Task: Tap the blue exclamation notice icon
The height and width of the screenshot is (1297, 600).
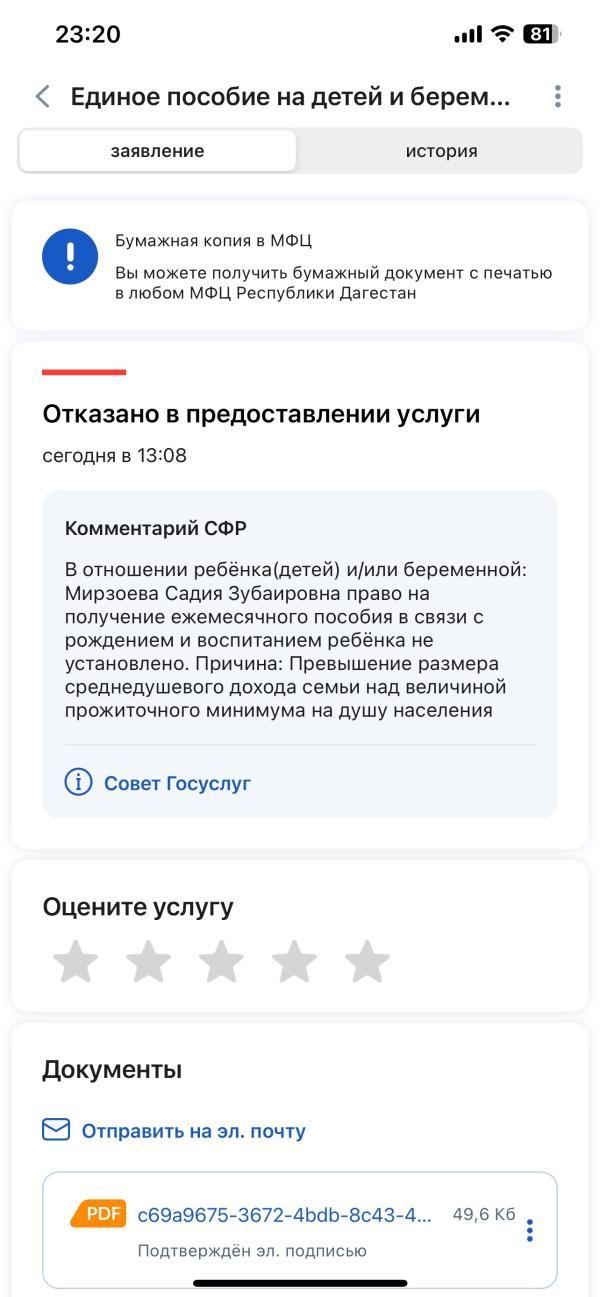Action: click(70, 256)
